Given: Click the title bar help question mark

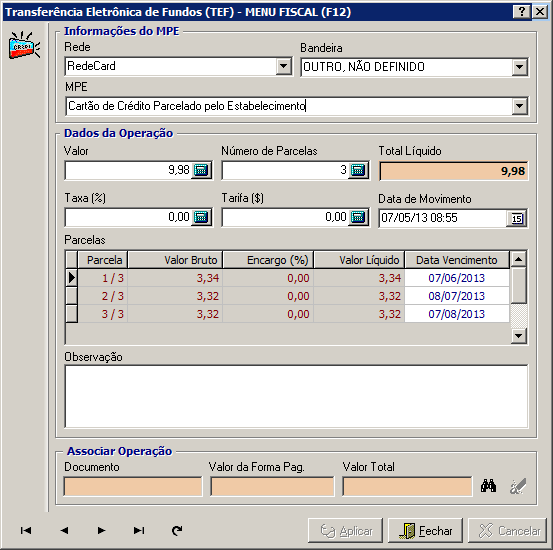Looking at the screenshot, I should 522,12.
